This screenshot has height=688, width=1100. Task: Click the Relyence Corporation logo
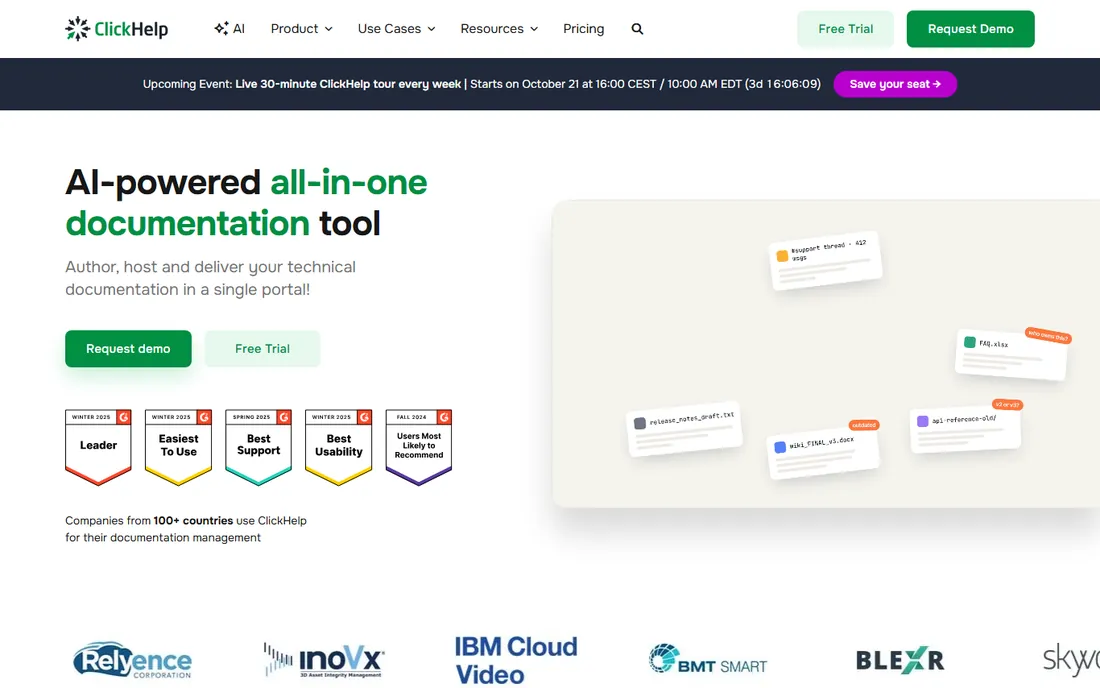click(x=133, y=660)
